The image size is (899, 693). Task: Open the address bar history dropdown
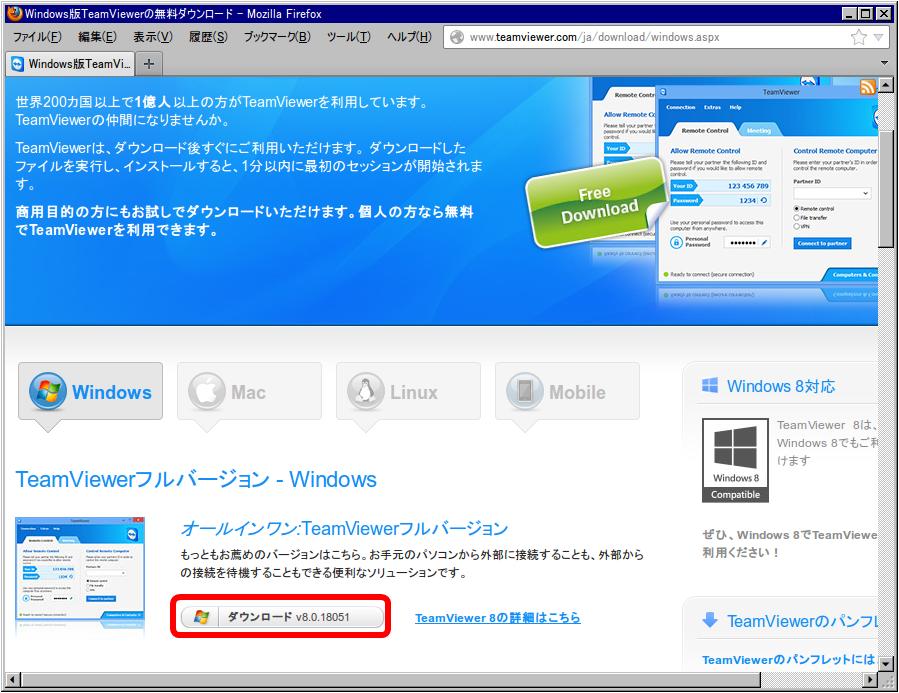pos(878,38)
